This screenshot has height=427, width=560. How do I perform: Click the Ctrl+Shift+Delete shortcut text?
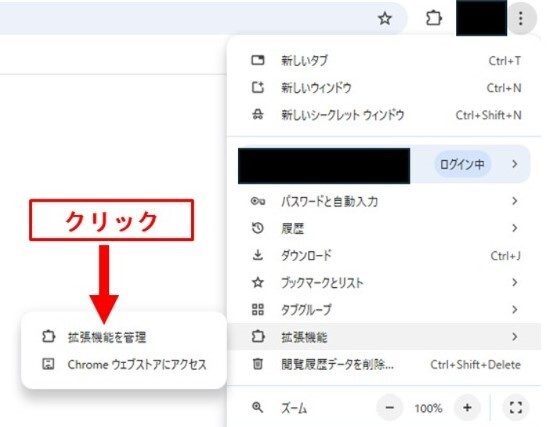click(476, 365)
